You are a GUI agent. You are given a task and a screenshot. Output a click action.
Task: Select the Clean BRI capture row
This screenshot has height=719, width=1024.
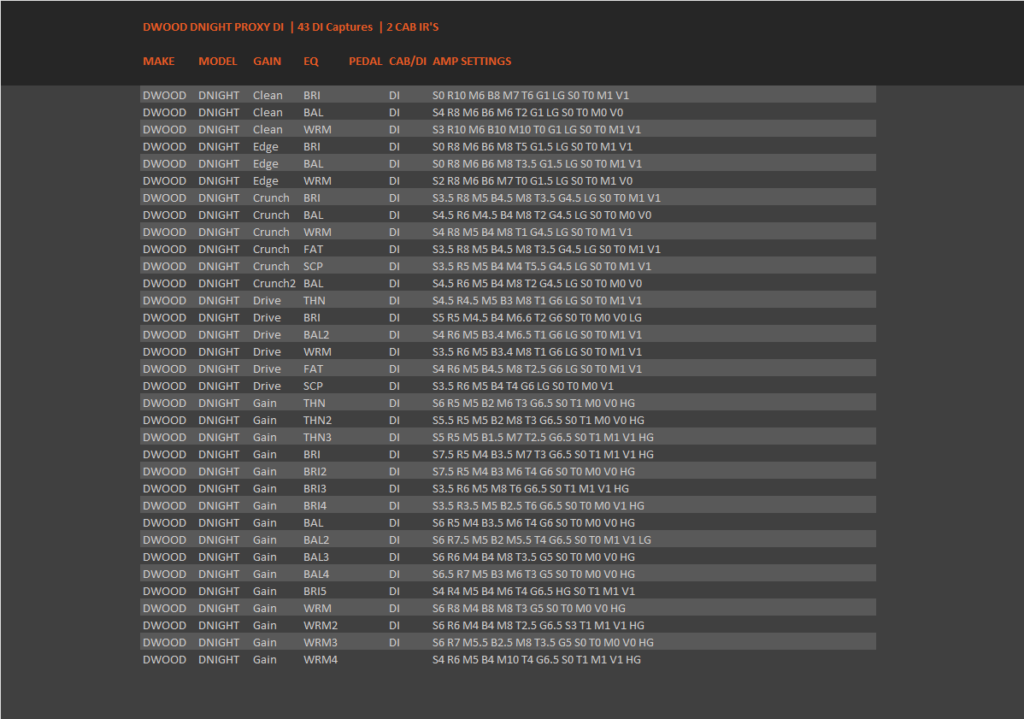point(508,95)
